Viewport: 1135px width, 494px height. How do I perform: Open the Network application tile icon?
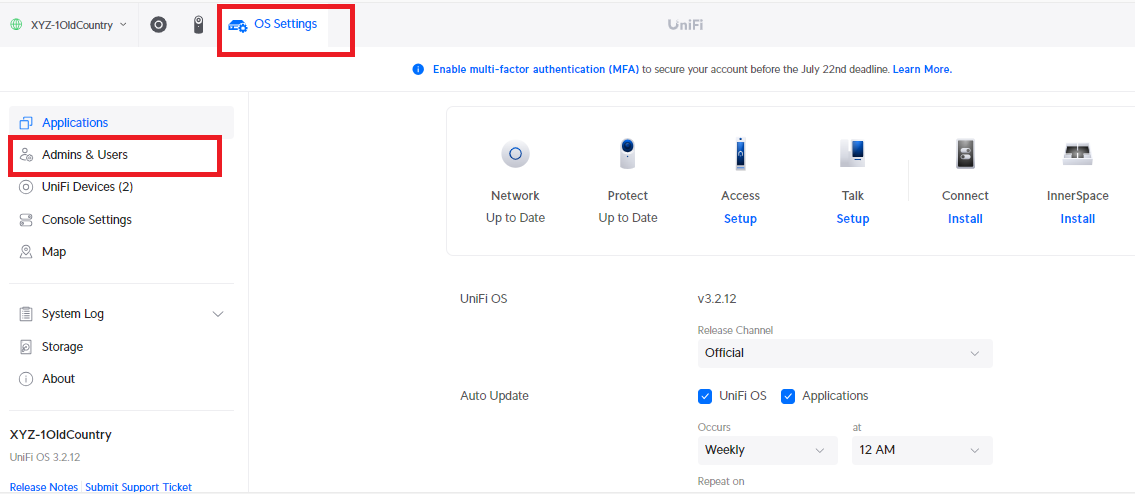[515, 154]
